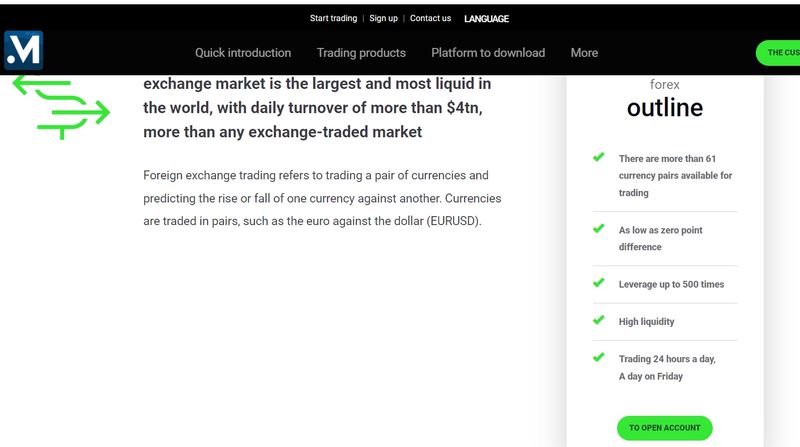Click the green THE CUS button

(x=778, y=53)
